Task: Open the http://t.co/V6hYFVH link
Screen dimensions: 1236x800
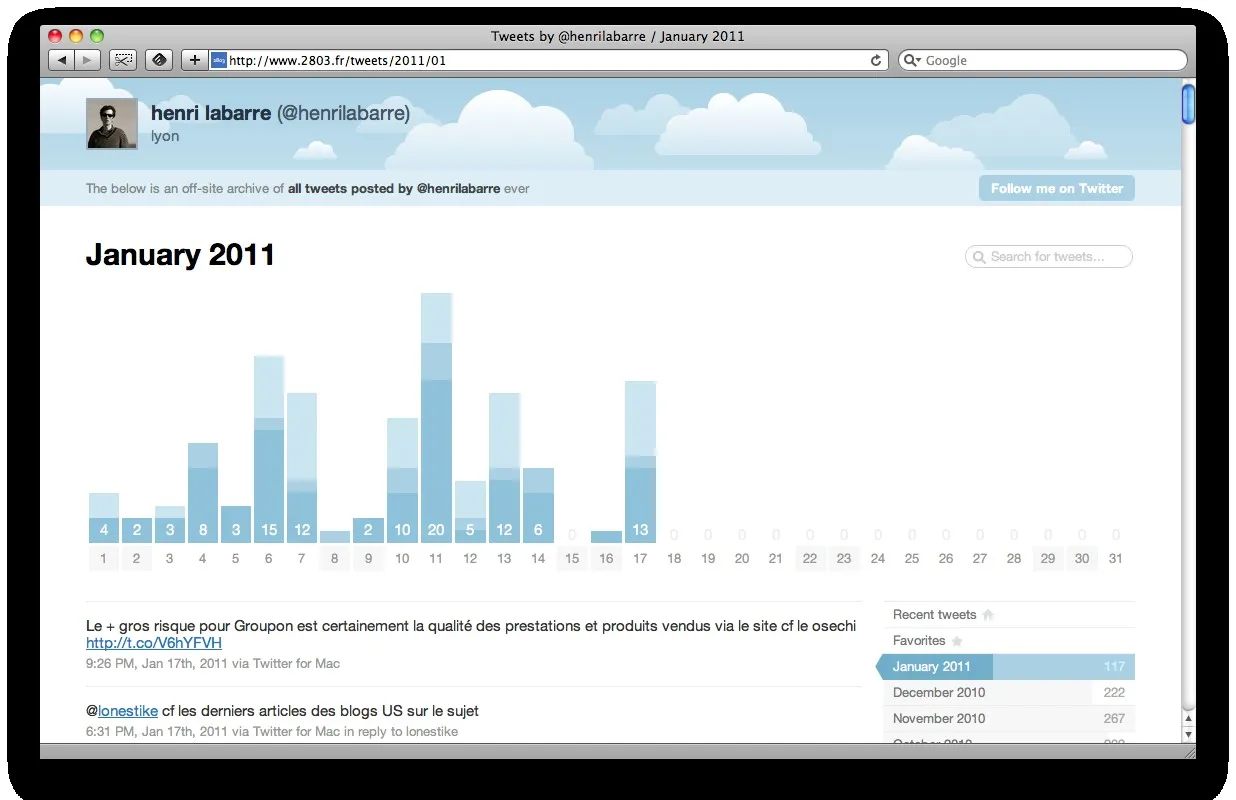Action: pyautogui.click(x=154, y=643)
